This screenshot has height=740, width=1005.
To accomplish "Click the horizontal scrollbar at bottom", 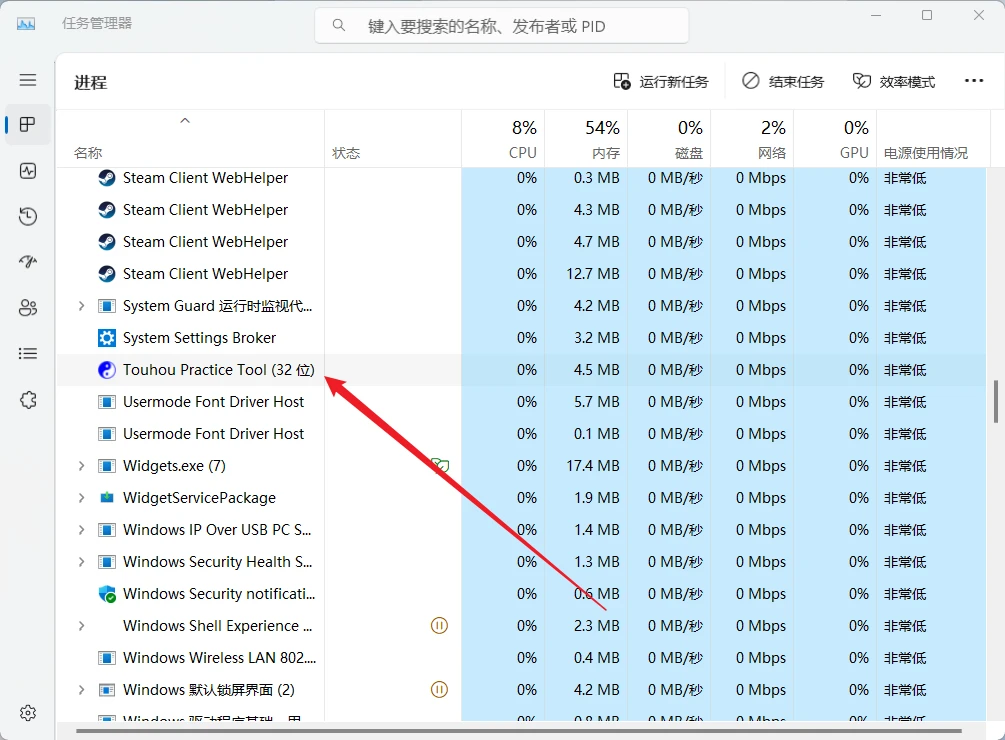I will click(x=519, y=731).
